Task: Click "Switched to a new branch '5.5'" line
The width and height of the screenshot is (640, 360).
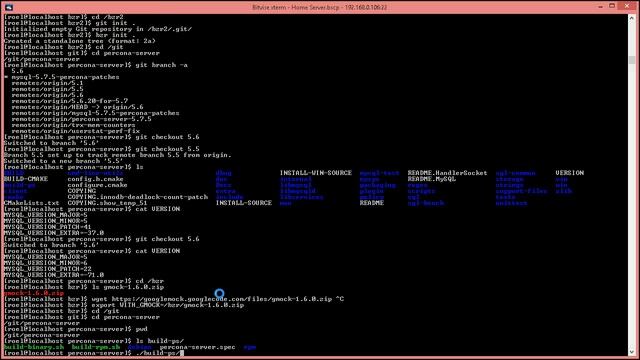Action: pos(62,161)
